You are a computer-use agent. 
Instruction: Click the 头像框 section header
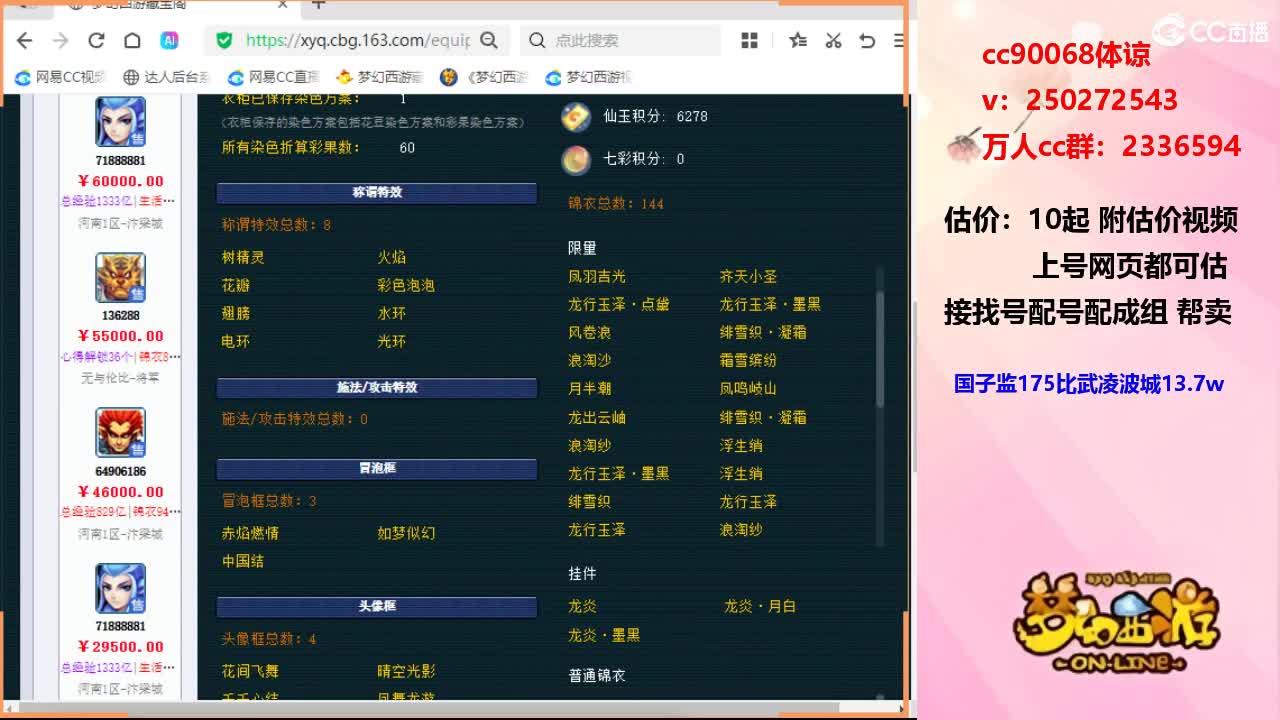point(377,606)
